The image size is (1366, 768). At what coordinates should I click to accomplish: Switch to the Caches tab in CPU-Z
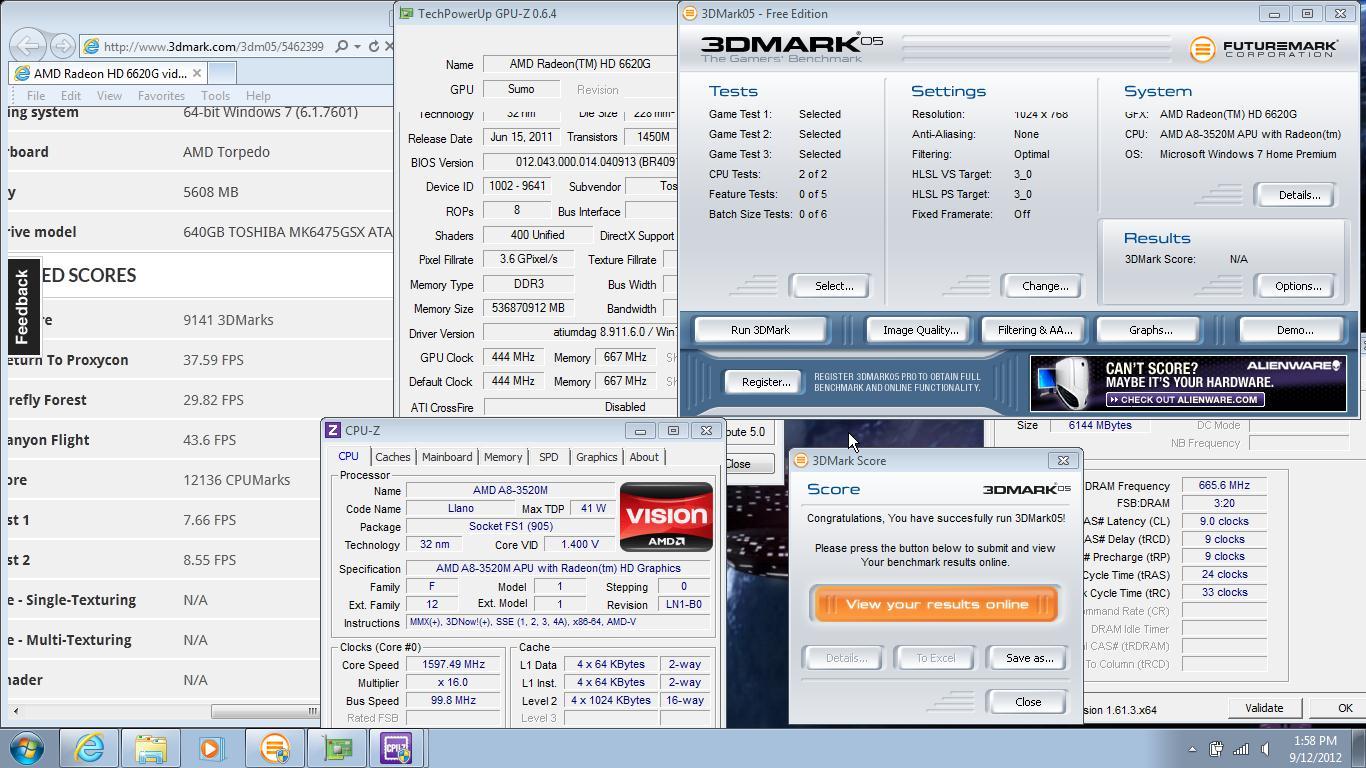click(x=392, y=457)
